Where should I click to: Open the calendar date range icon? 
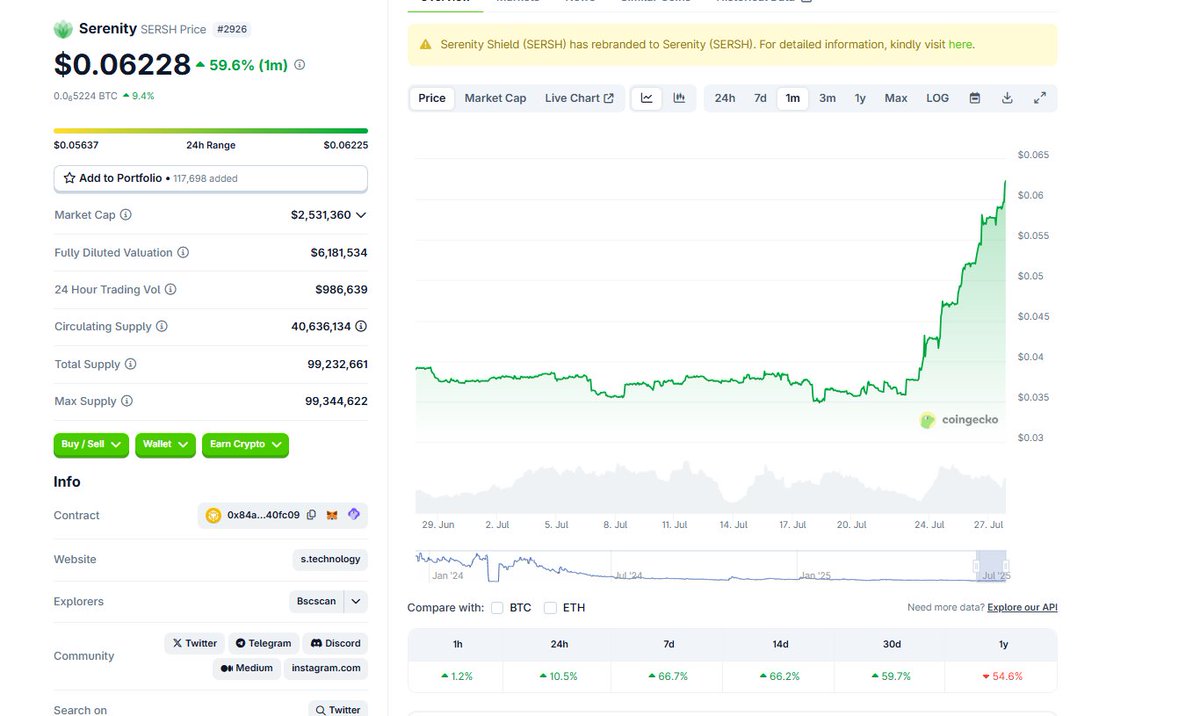click(x=975, y=98)
